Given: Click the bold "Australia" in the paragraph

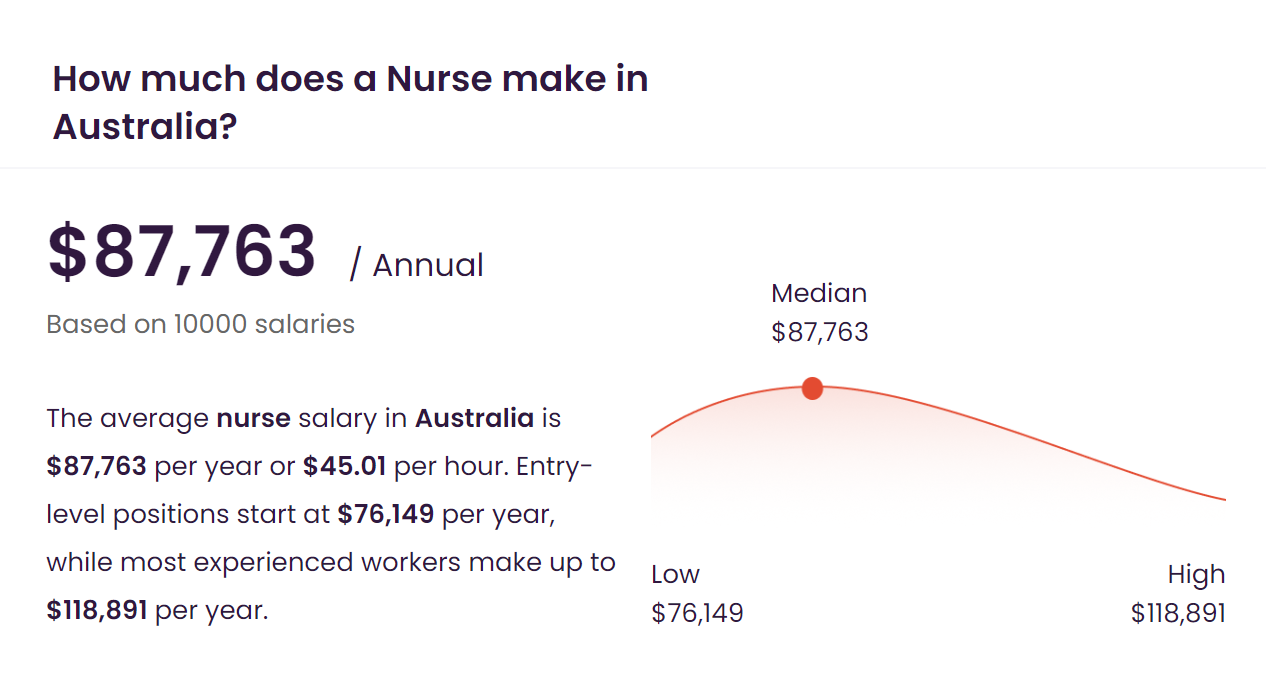Looking at the screenshot, I should (474, 418).
